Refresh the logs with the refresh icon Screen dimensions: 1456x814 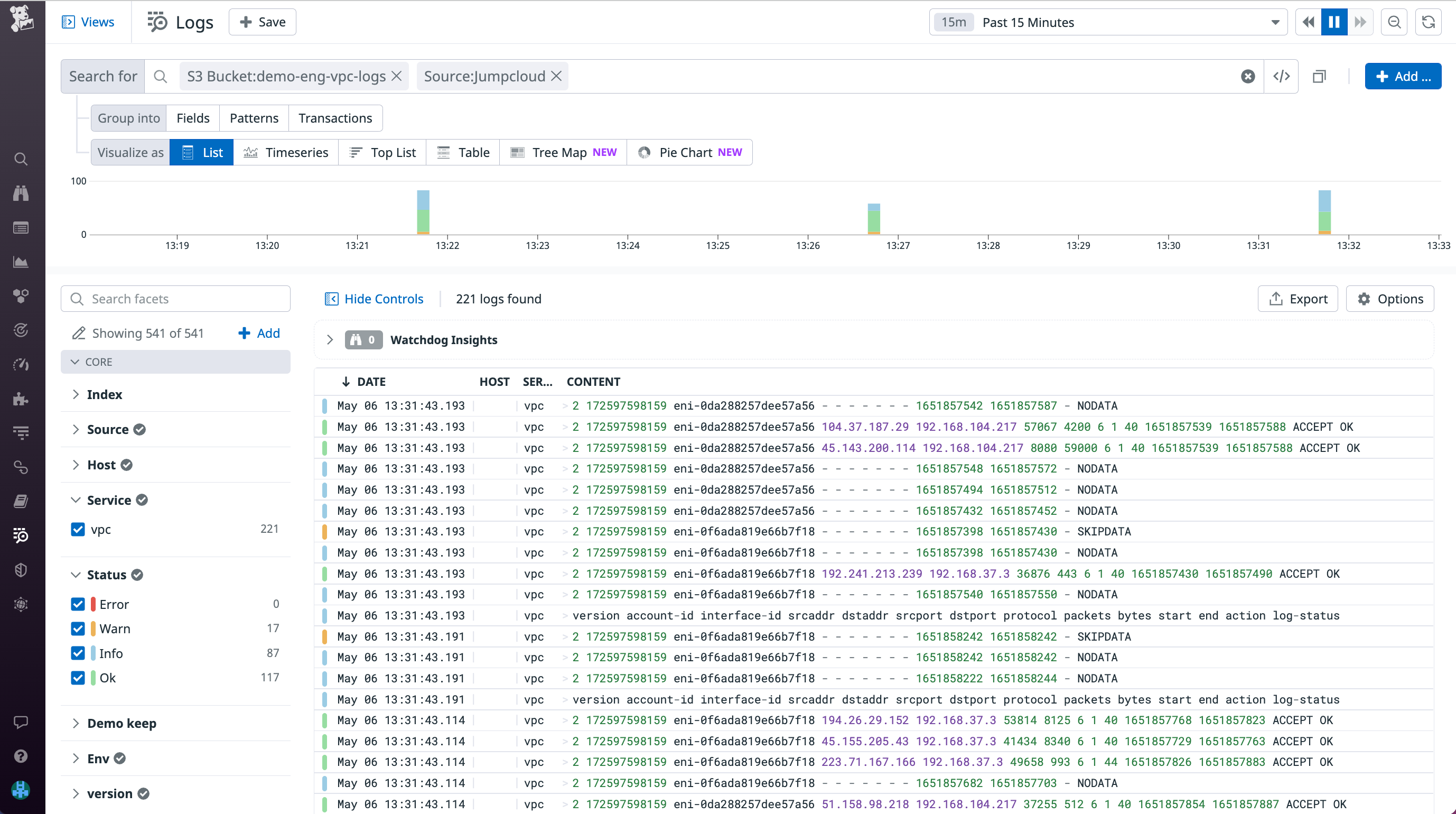coord(1429,22)
